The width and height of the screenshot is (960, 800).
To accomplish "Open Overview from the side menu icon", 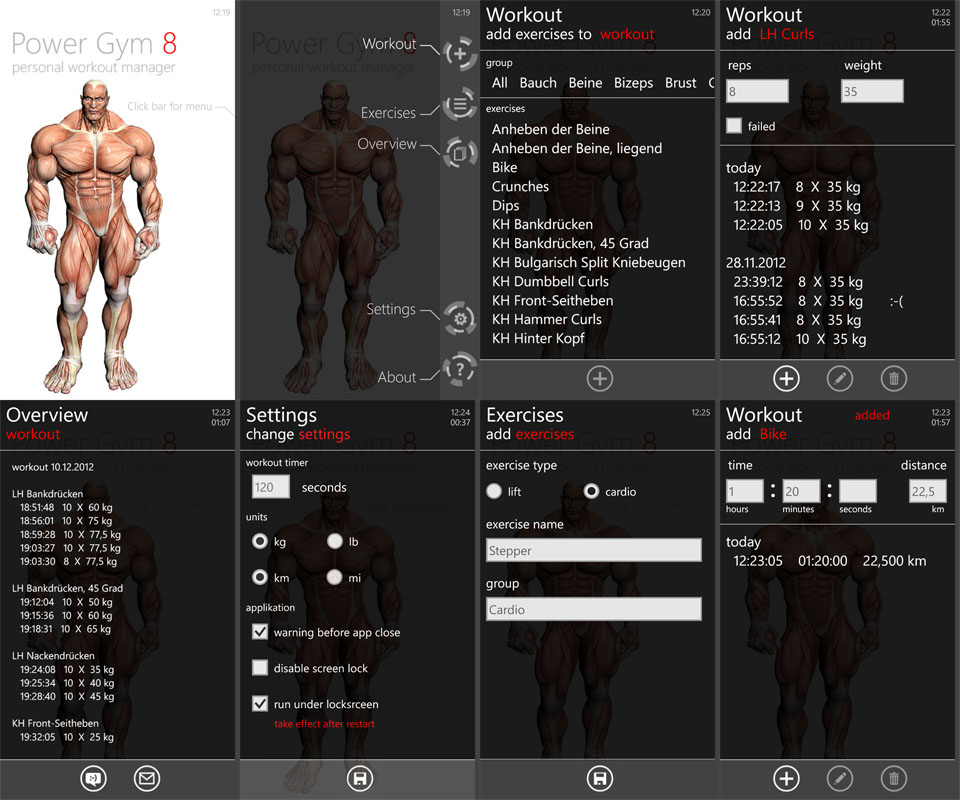I will (x=460, y=152).
